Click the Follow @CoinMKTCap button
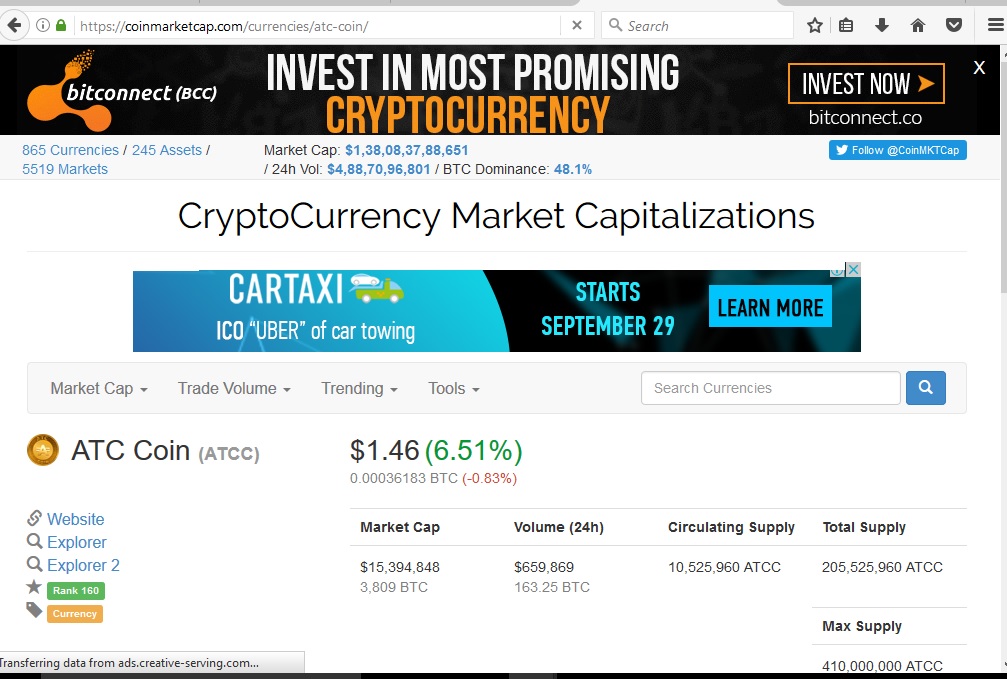 click(897, 150)
